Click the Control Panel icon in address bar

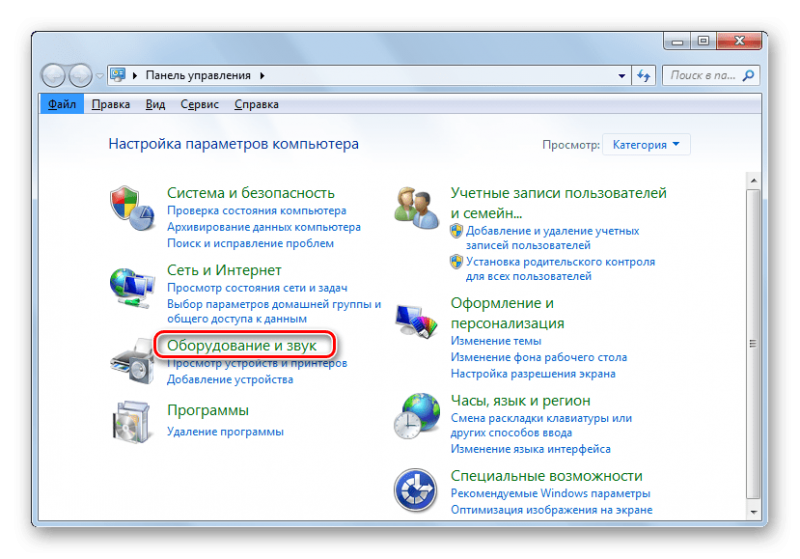click(x=118, y=75)
